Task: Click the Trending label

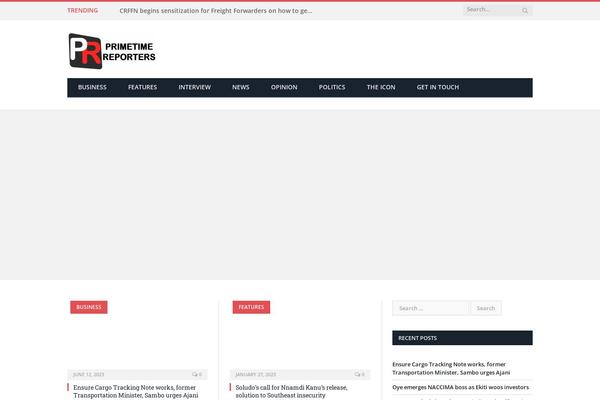Action: (x=83, y=10)
